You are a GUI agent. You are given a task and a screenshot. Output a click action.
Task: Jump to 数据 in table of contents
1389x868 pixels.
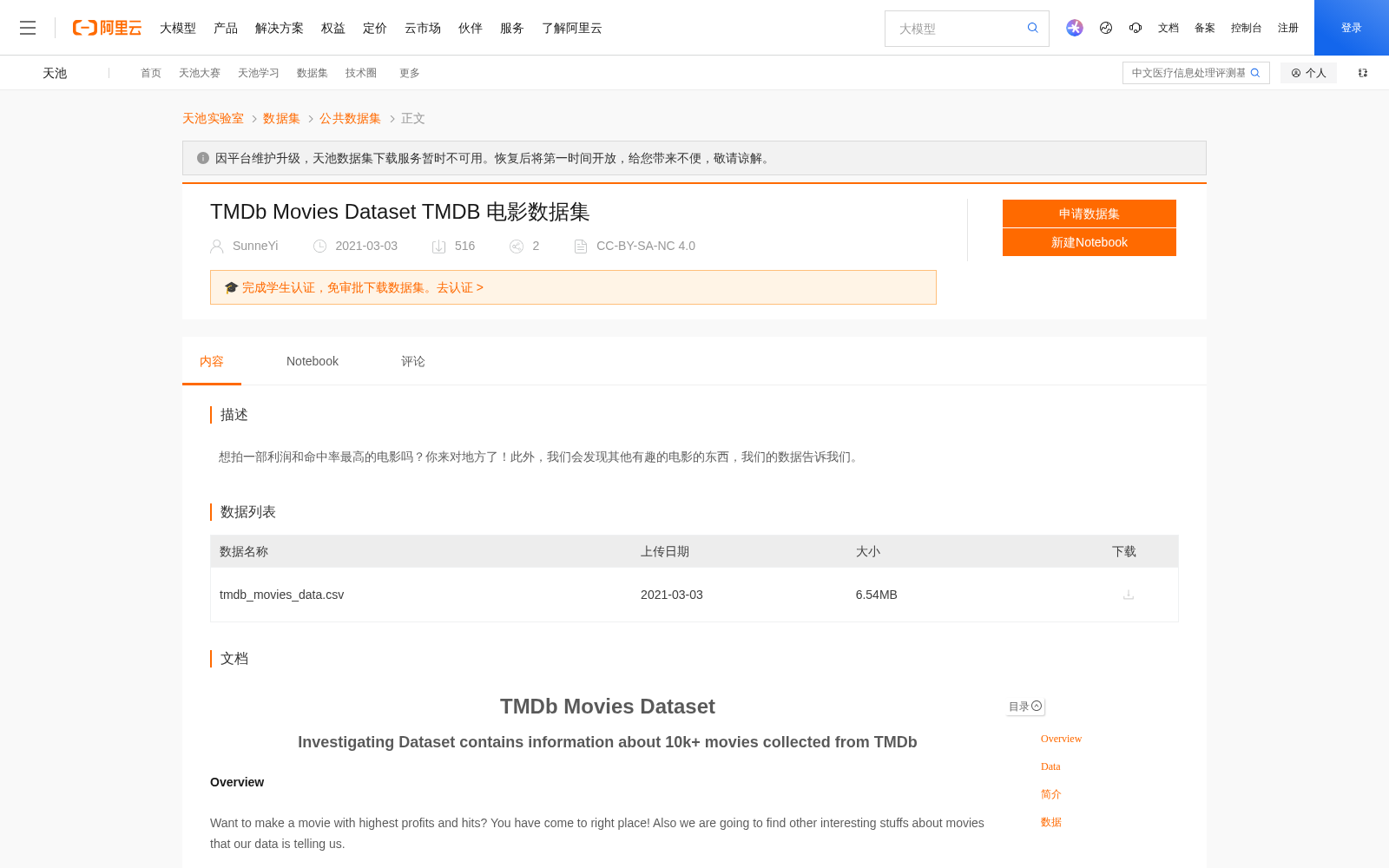1051,822
